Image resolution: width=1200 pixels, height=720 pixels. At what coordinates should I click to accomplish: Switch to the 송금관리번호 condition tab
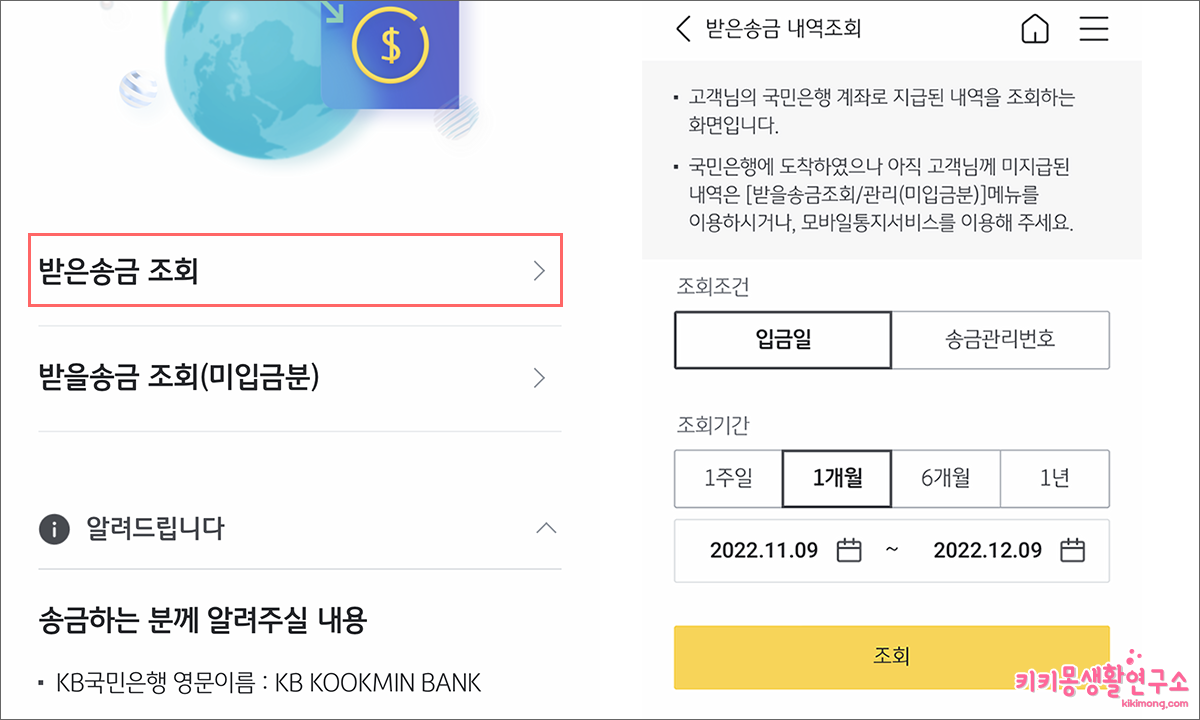(1000, 340)
